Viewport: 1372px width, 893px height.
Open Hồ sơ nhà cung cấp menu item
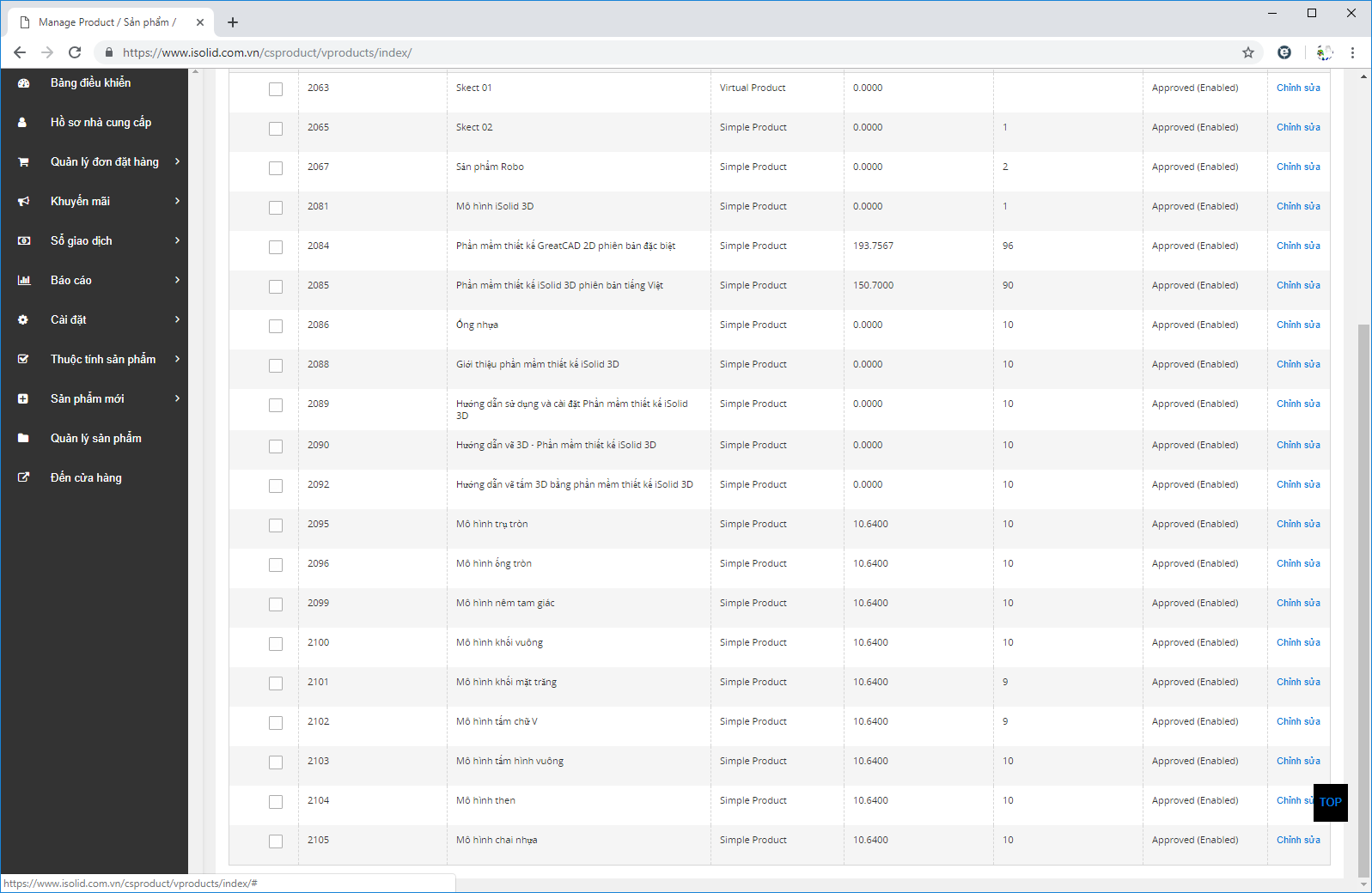(x=101, y=123)
